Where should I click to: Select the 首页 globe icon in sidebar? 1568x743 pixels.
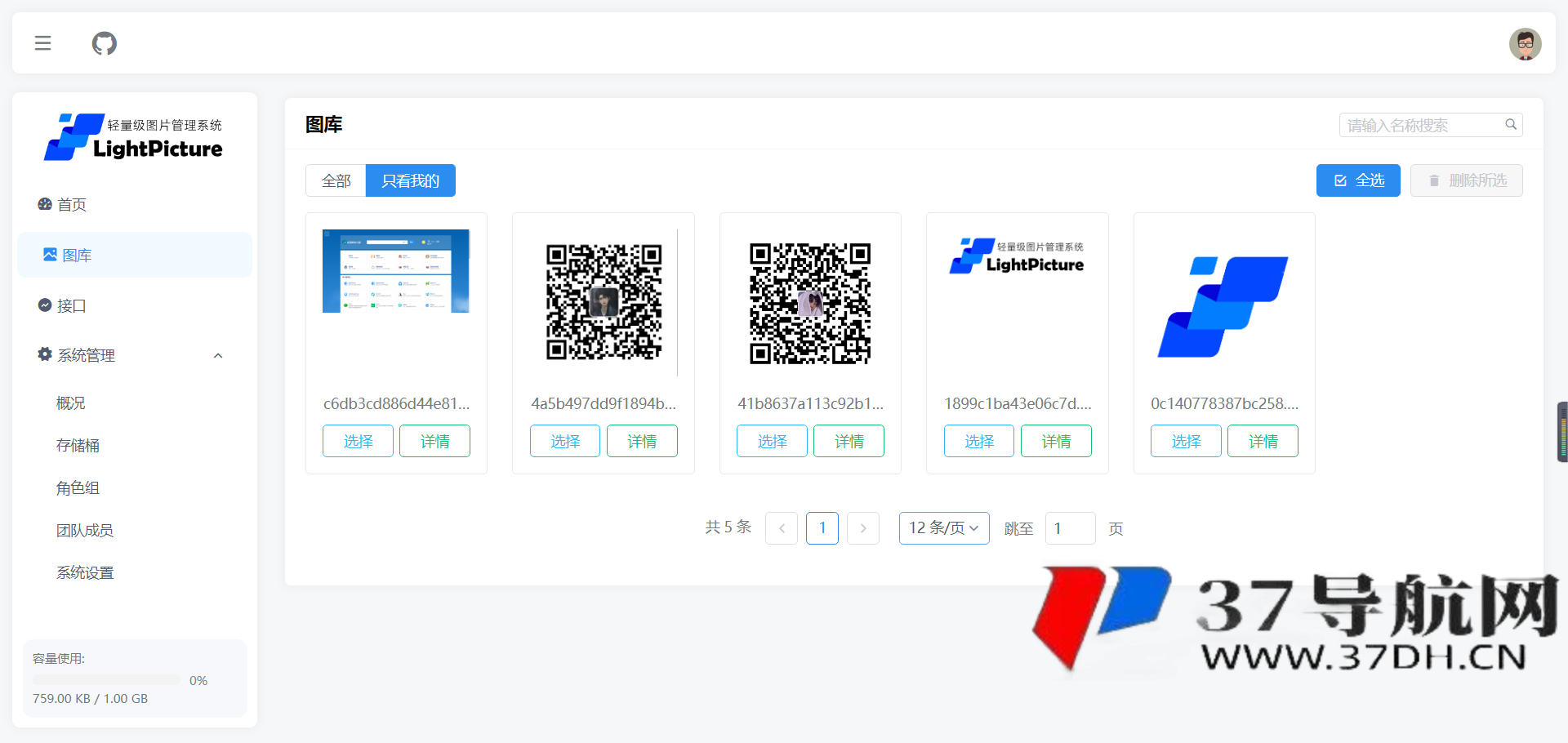(x=44, y=204)
